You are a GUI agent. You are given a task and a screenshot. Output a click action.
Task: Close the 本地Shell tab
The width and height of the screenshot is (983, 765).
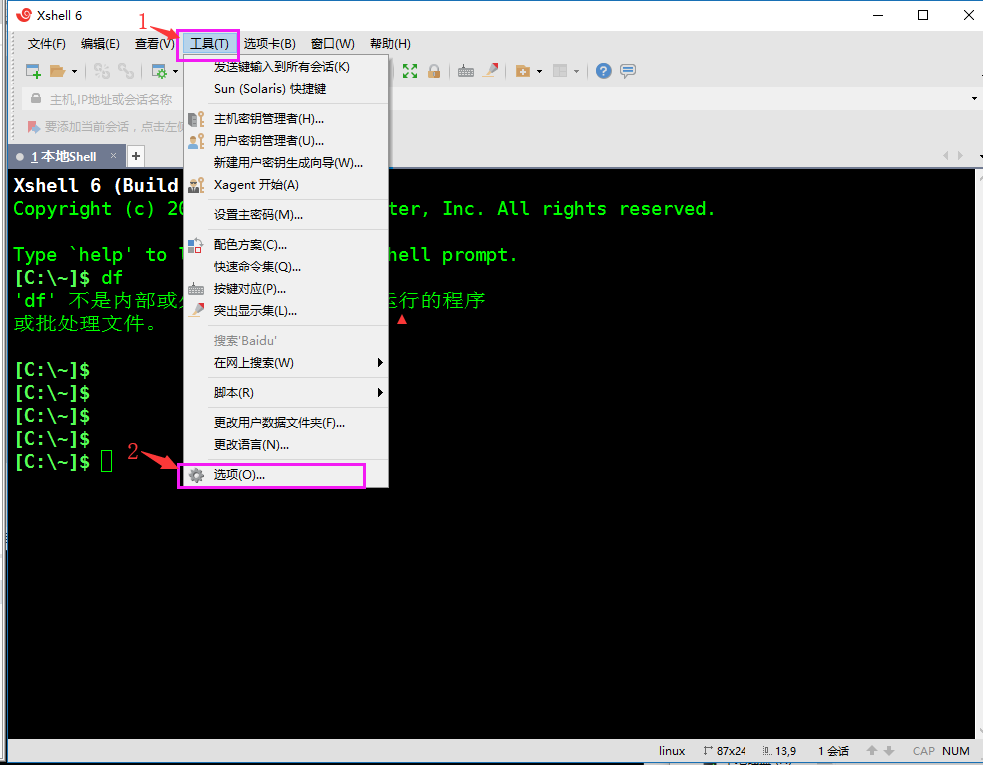point(113,156)
